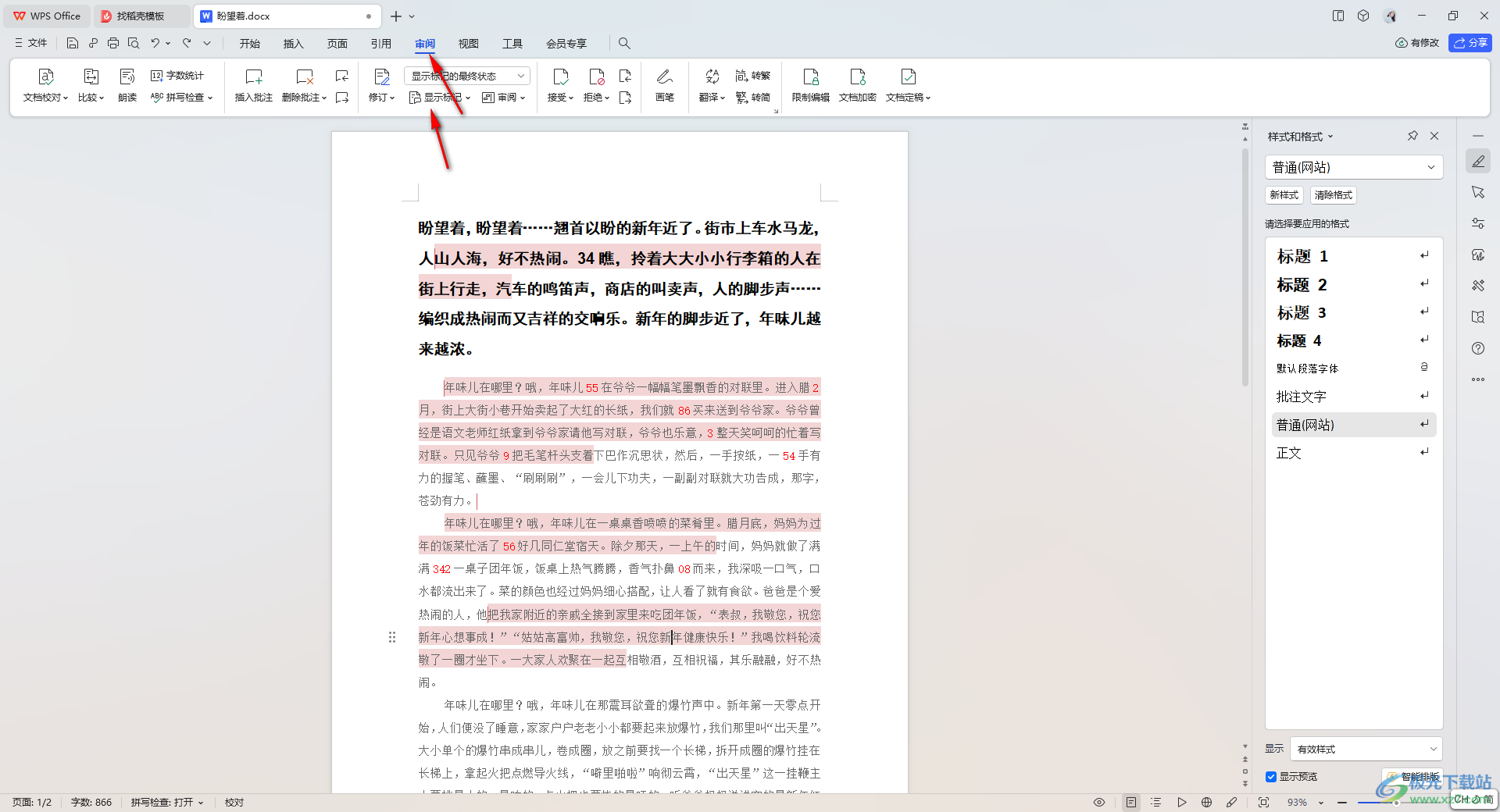Open 限制编辑 restrict editing
This screenshot has width=1500, height=812.
click(811, 86)
